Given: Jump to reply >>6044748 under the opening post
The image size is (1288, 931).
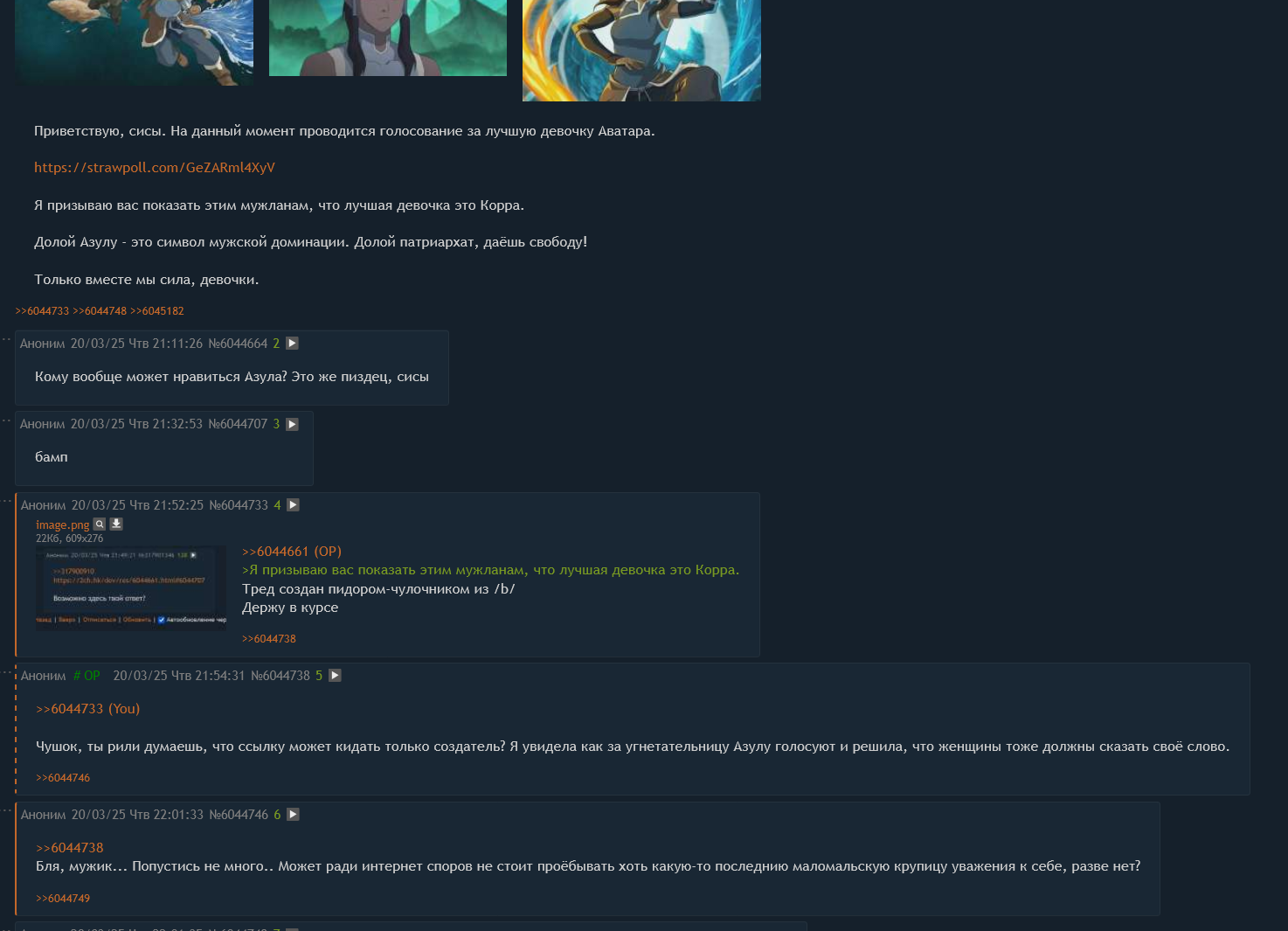Looking at the screenshot, I should coord(100,311).
